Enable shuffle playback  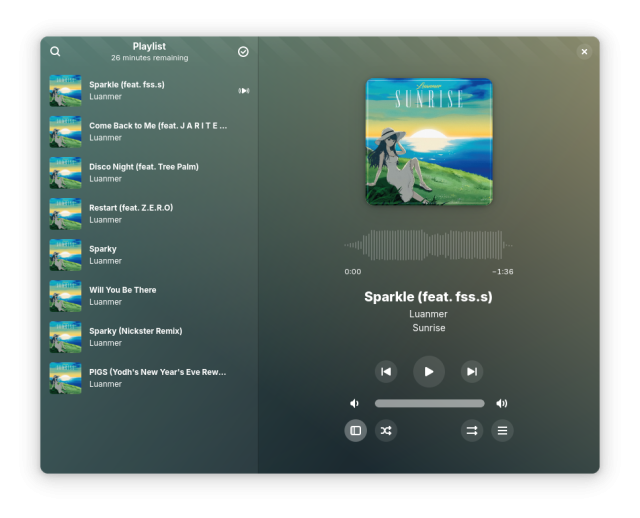[386, 431]
